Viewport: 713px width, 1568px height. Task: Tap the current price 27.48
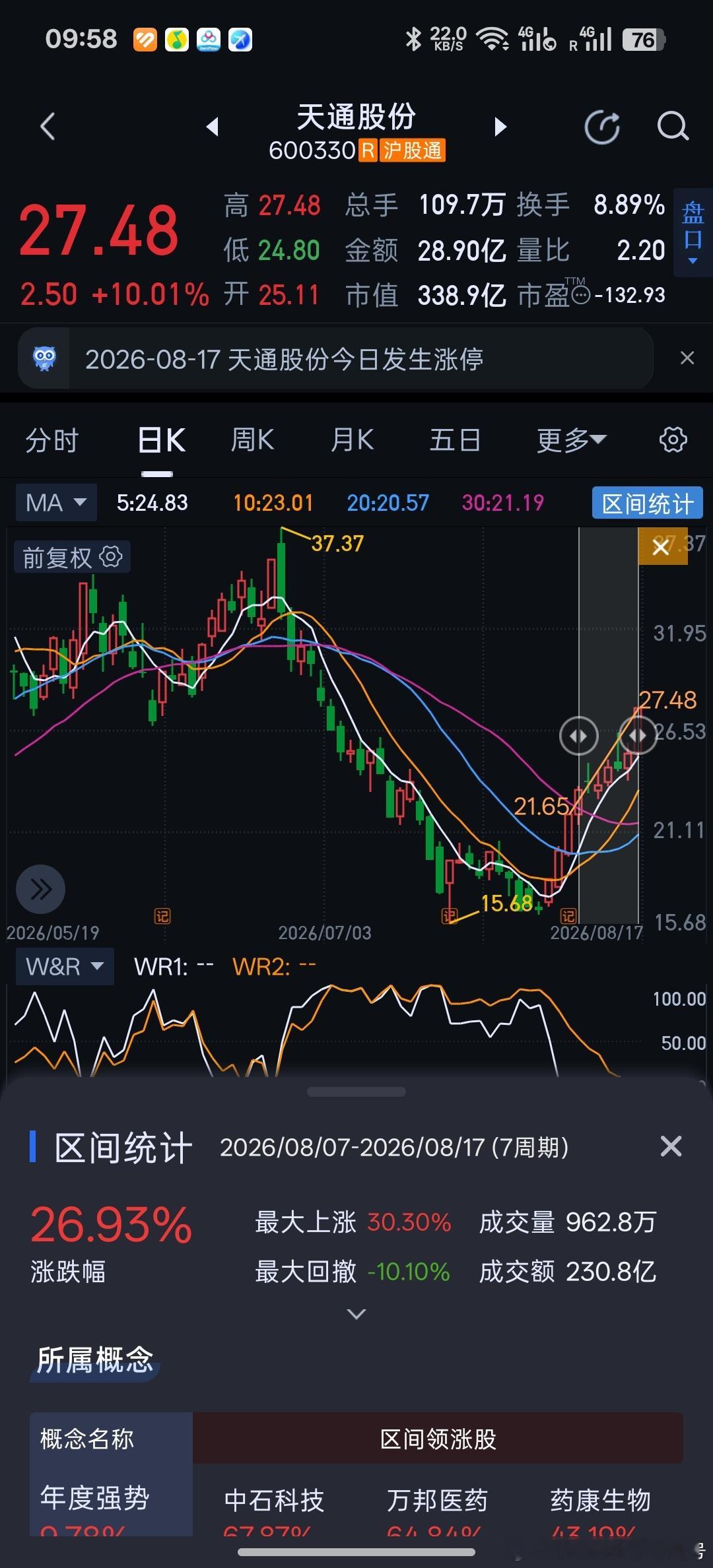(x=99, y=230)
